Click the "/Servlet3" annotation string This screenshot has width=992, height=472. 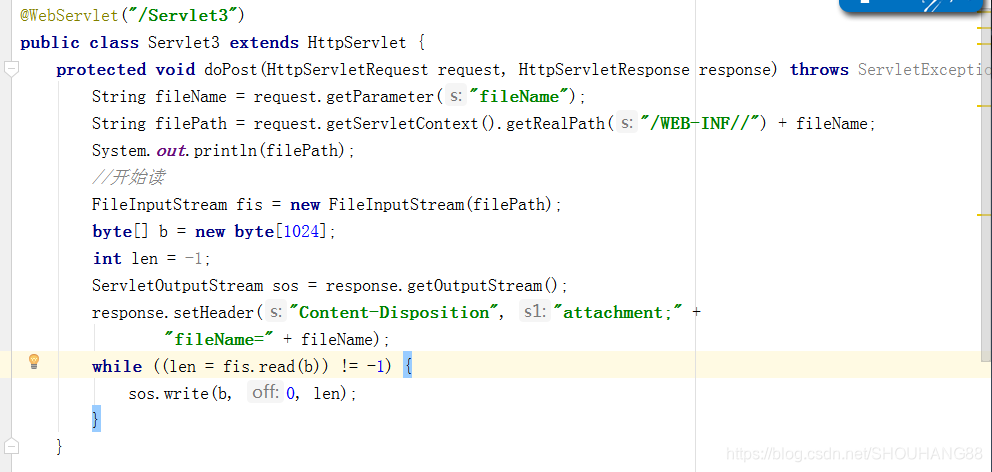(183, 15)
